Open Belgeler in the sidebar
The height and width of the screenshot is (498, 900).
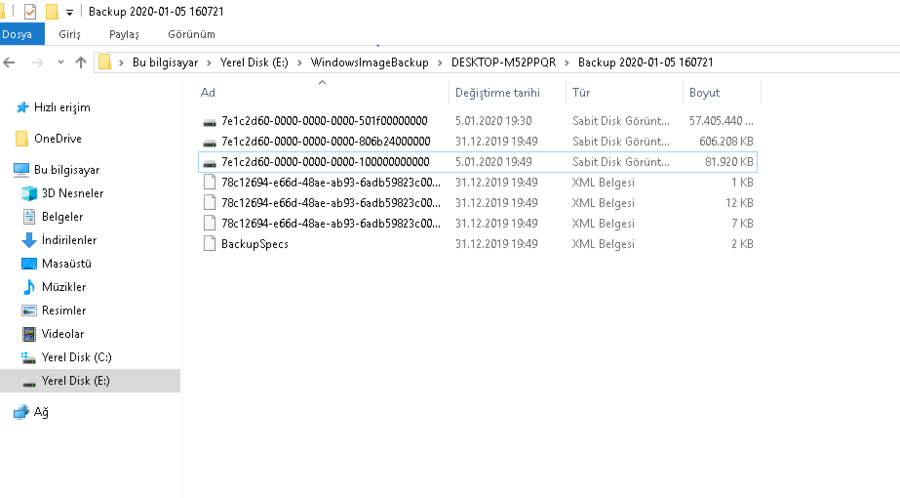(x=62, y=217)
